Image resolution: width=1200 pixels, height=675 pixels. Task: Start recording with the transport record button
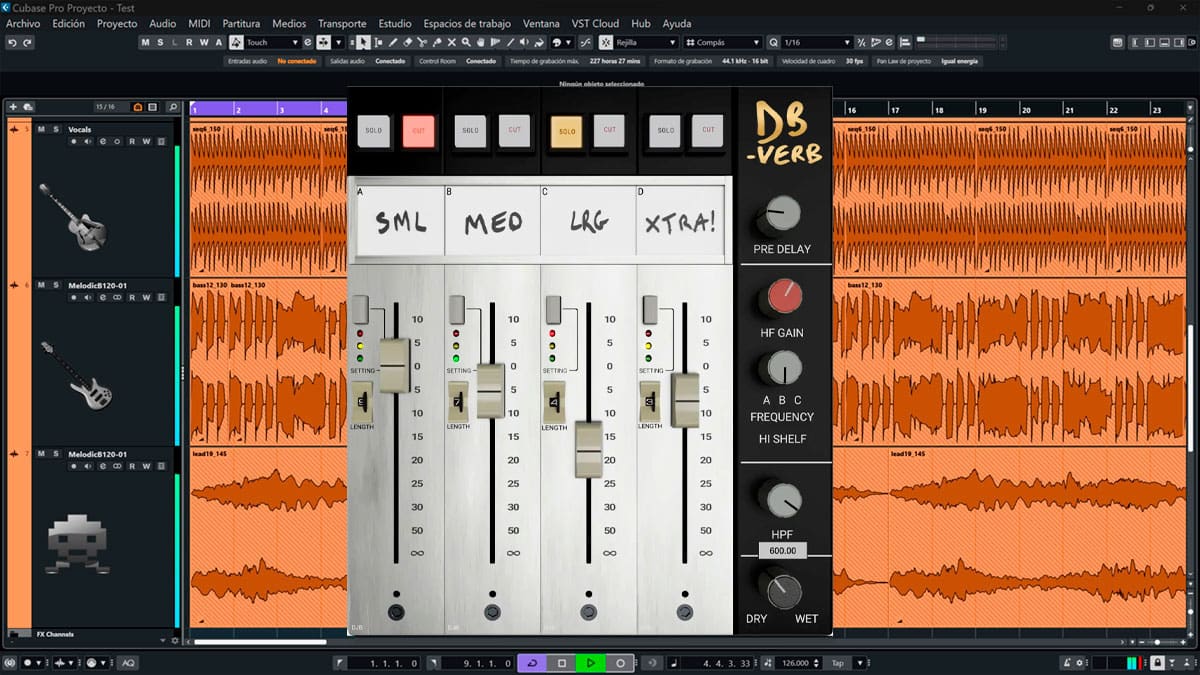pos(620,663)
